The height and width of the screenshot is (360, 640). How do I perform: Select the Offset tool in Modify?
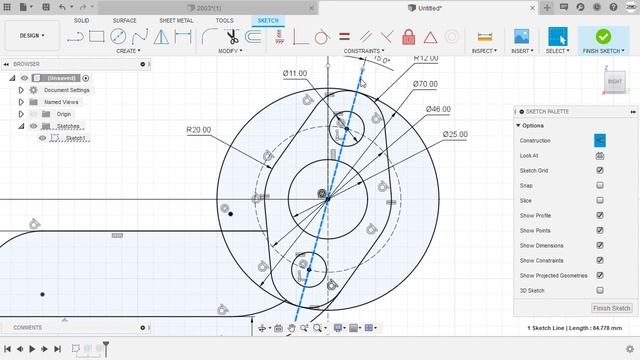253,37
